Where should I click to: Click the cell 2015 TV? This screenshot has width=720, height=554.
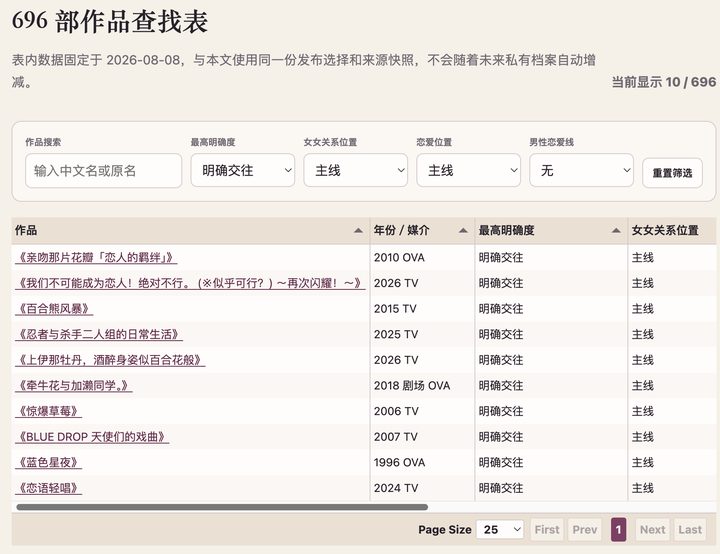click(x=422, y=309)
